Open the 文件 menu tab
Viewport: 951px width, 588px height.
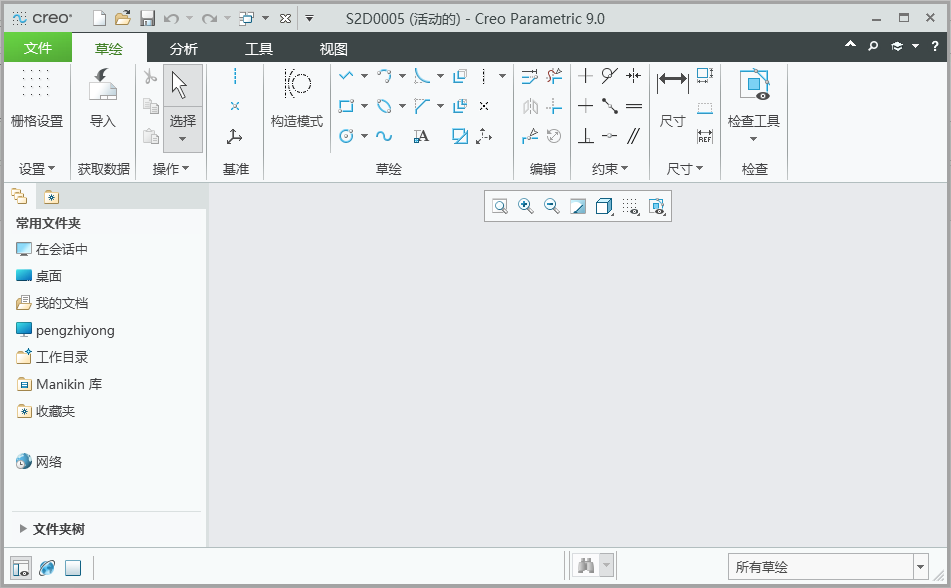(x=38, y=48)
